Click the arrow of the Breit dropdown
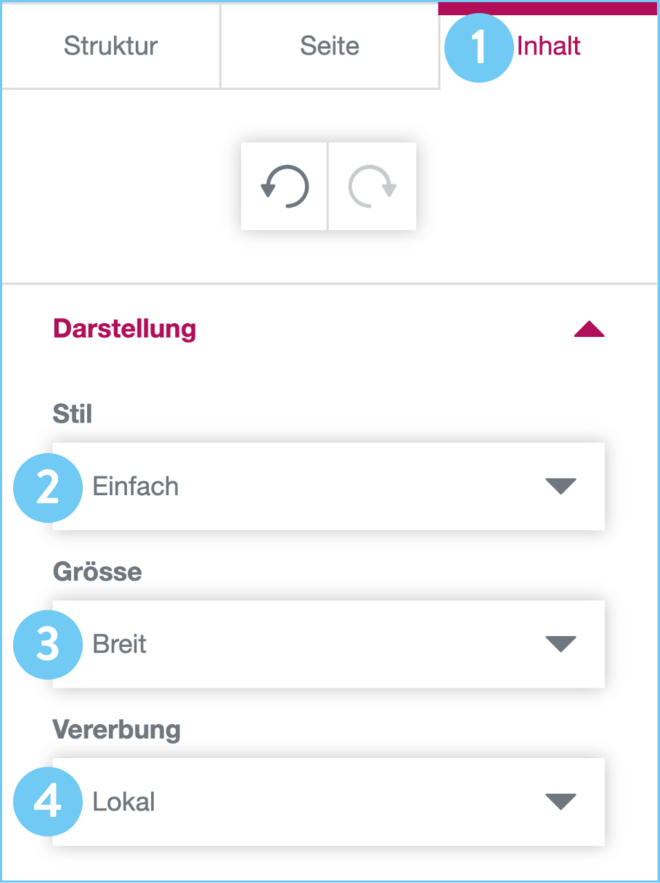 click(561, 645)
